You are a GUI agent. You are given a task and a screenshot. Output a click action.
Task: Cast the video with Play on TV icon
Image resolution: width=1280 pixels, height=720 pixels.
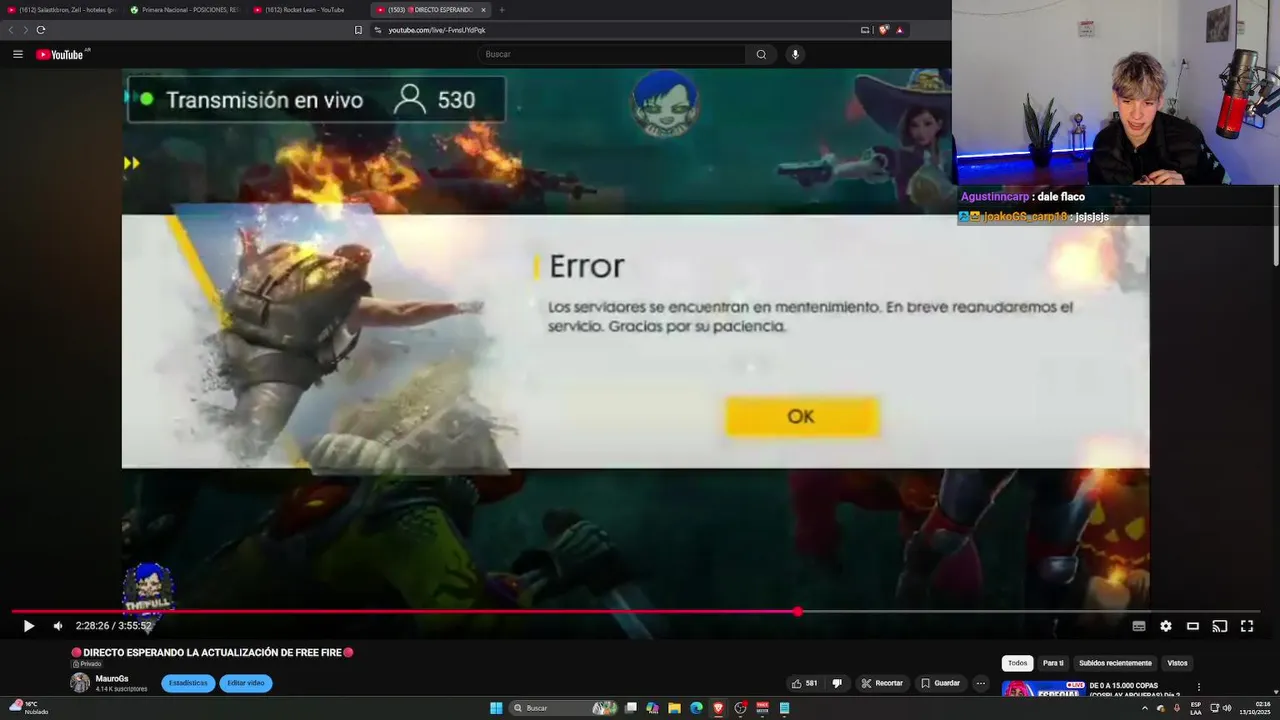(1220, 626)
